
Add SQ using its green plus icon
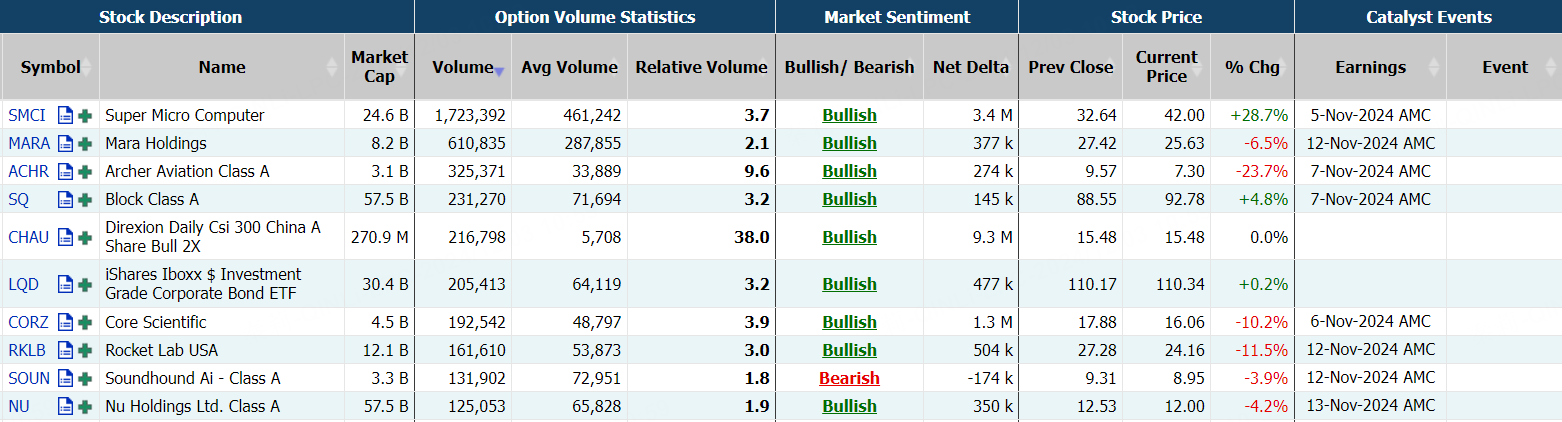85,199
